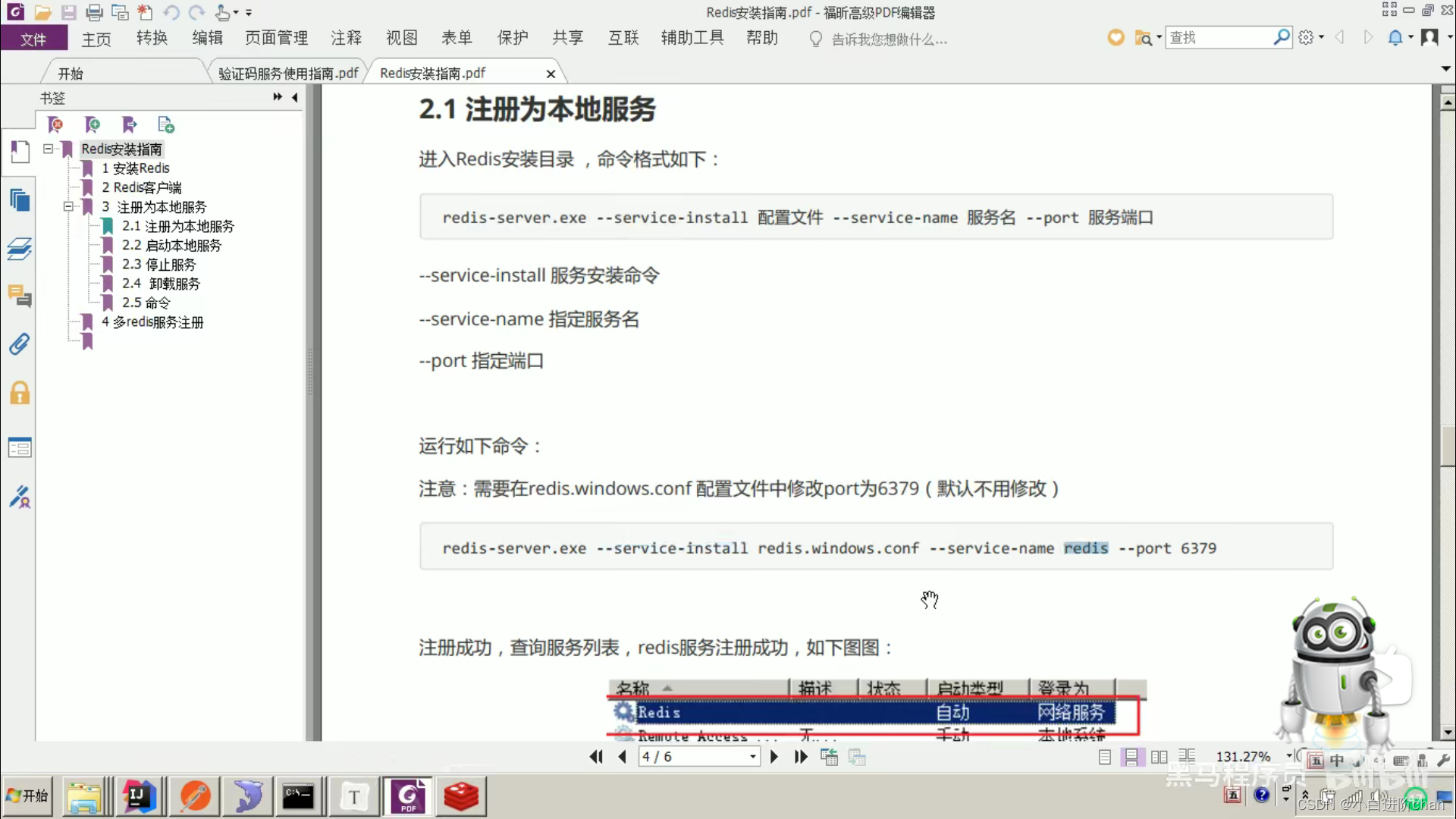Collapse the Redis安装指南 root bookmark
Screen dimensions: 1456x819
click(49, 149)
